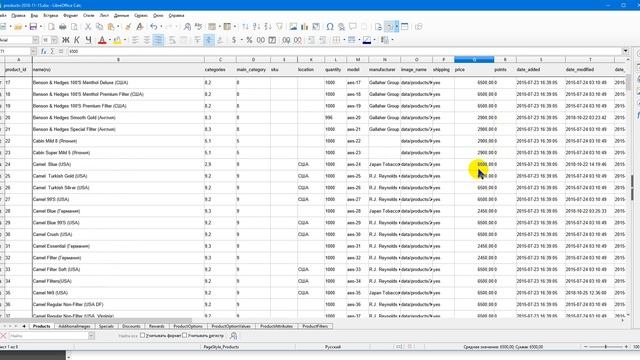640x360 pixels.
Task: Toggle Underline (Ч) formatting
Action: (x=88, y=40)
